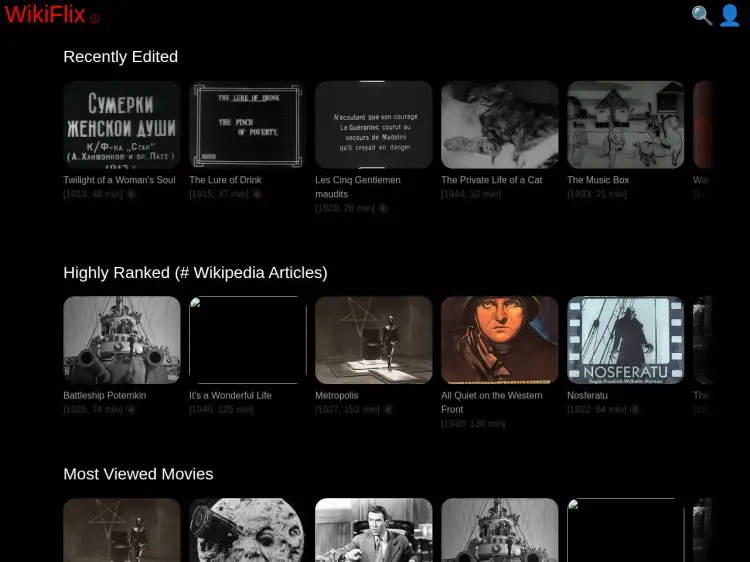
Task: Open Les Cinq Gentlemen maudits title
Action: (x=358, y=187)
